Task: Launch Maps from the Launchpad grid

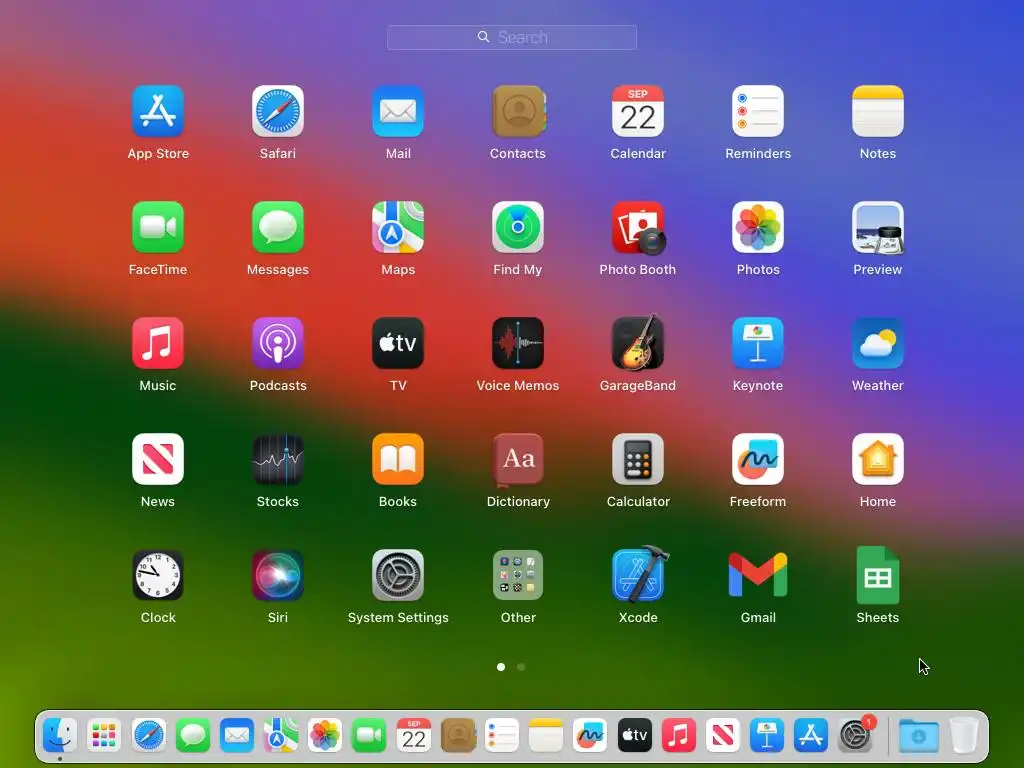Action: click(398, 227)
